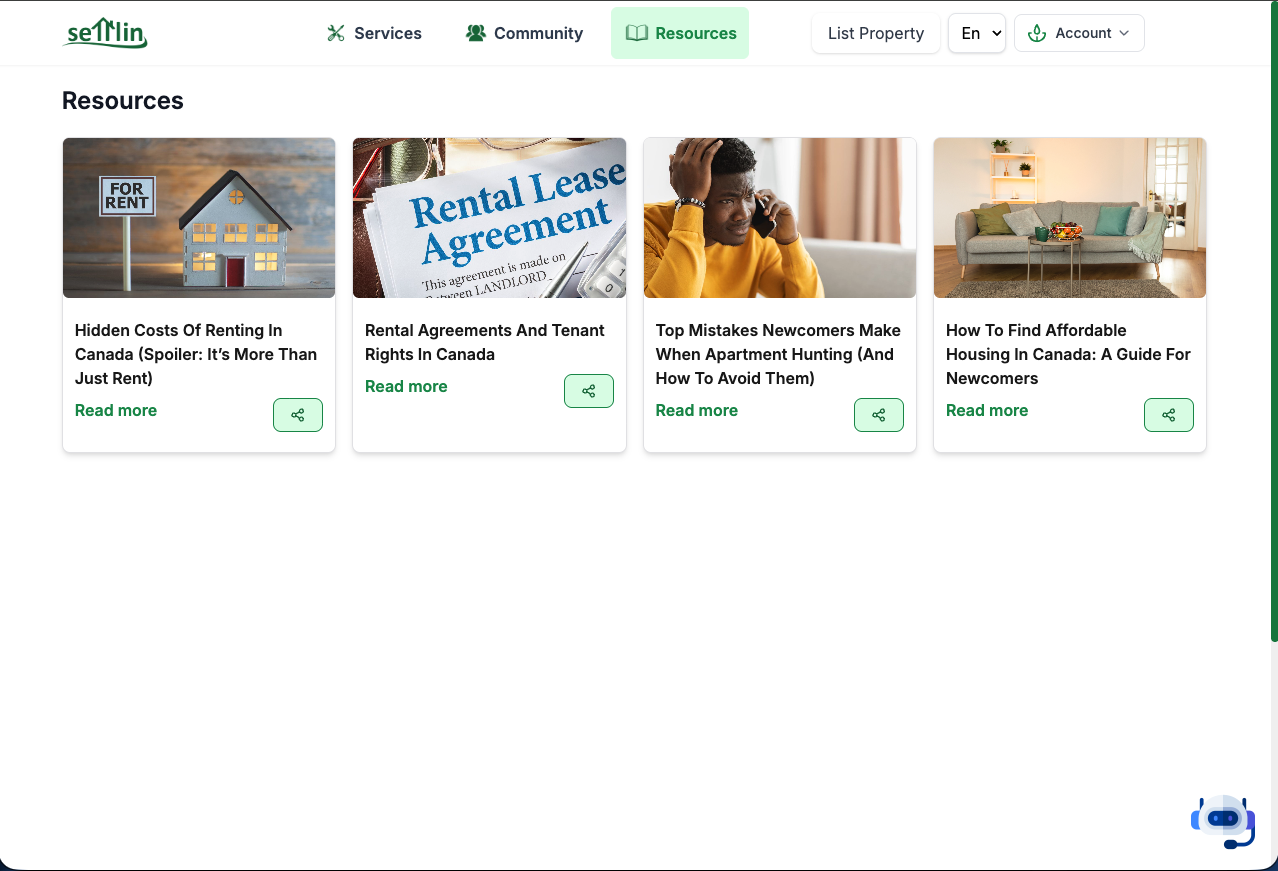Open the Rental Lease Agreement thumbnail
The width and height of the screenshot is (1278, 871).
[490, 218]
